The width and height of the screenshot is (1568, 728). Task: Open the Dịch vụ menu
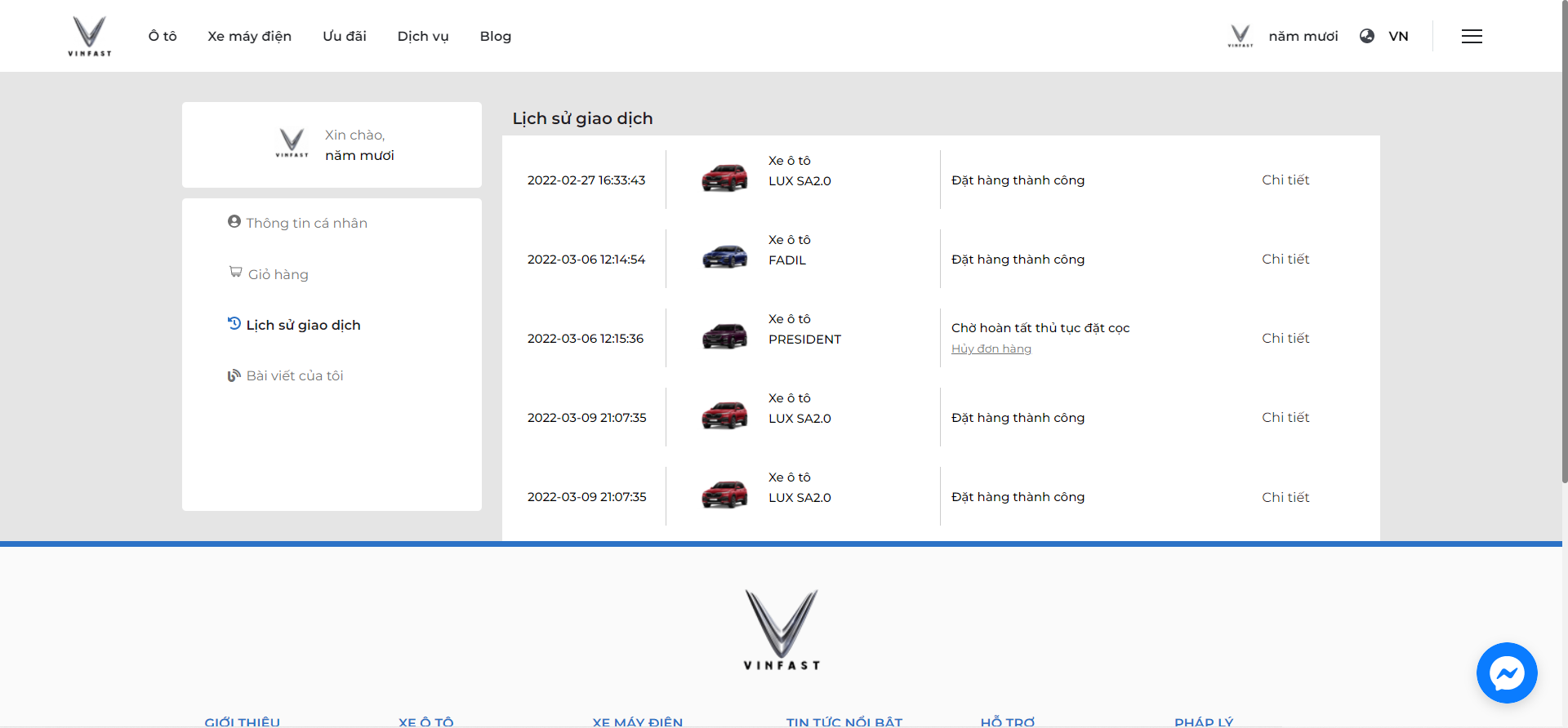tap(423, 36)
